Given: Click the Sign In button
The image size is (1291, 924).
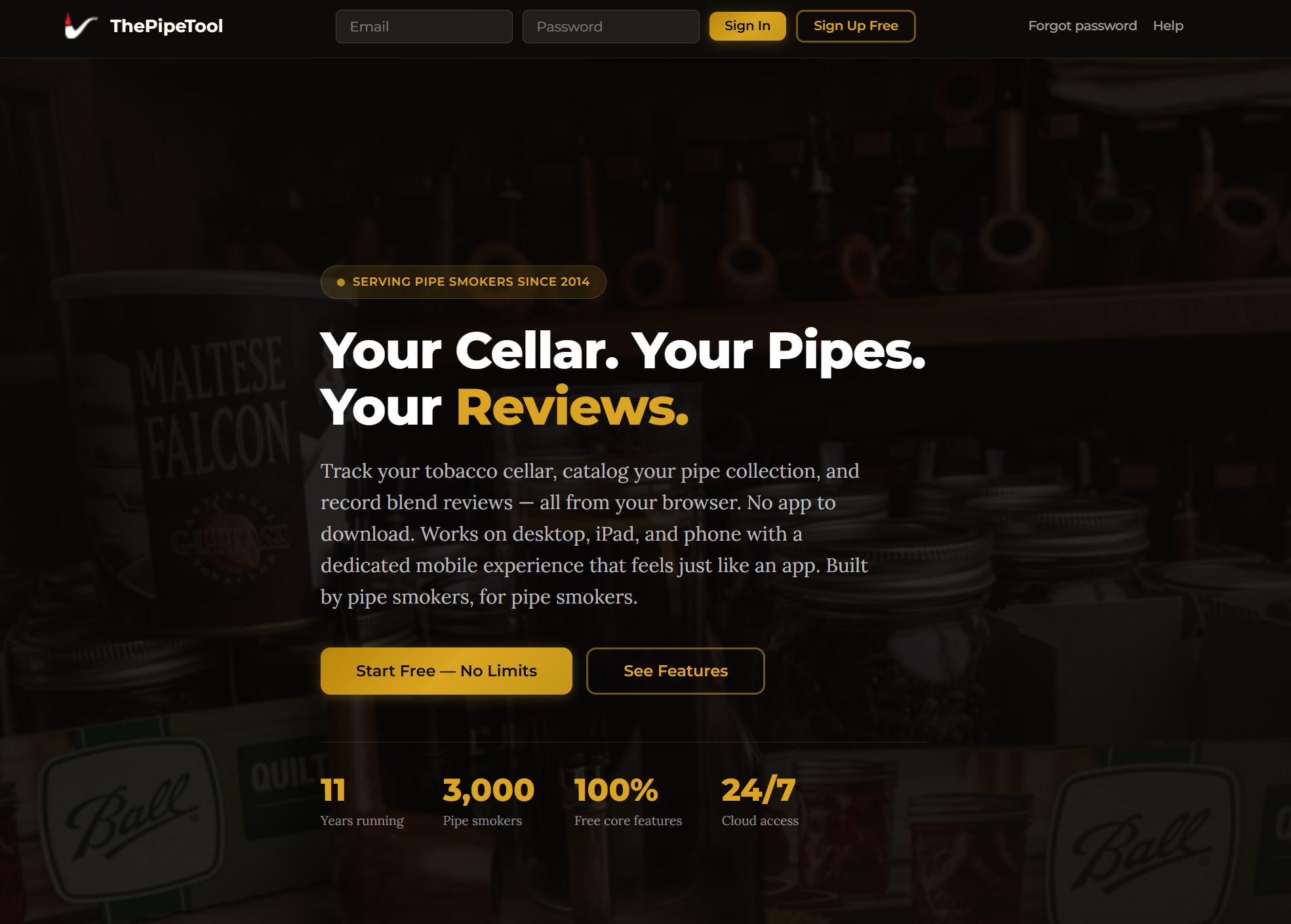Looking at the screenshot, I should tap(747, 26).
